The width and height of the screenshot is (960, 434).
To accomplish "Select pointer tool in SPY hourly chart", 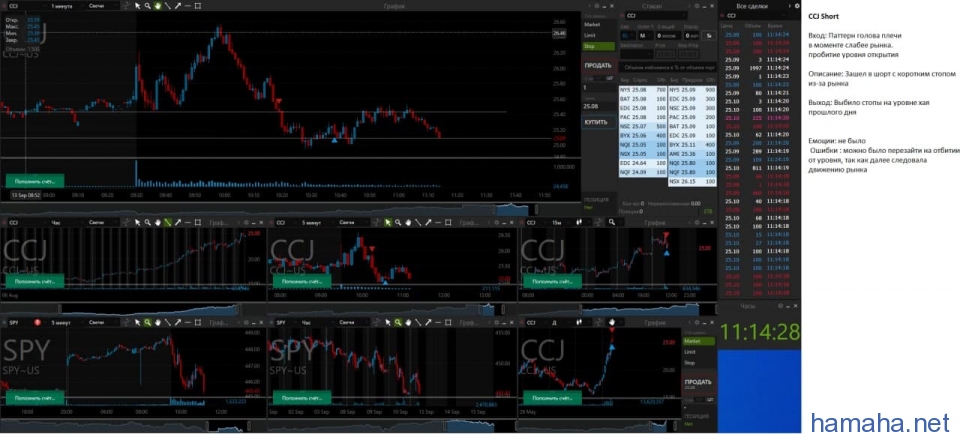I will point(387,322).
